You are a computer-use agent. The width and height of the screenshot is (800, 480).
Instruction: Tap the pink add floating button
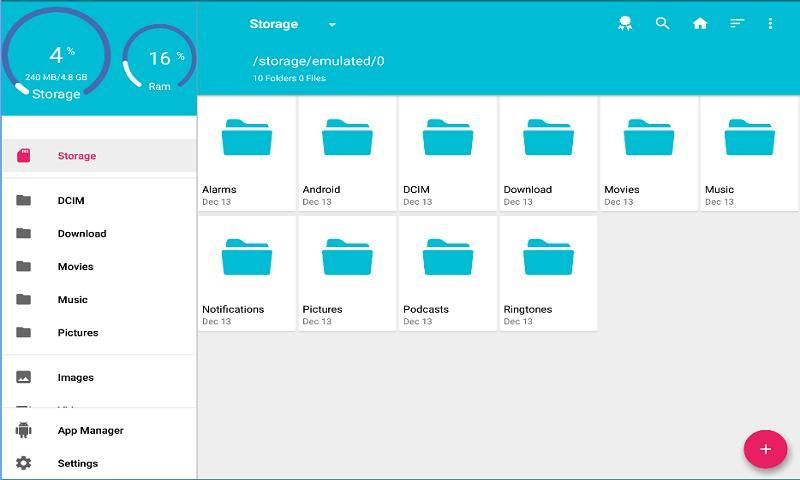765,449
